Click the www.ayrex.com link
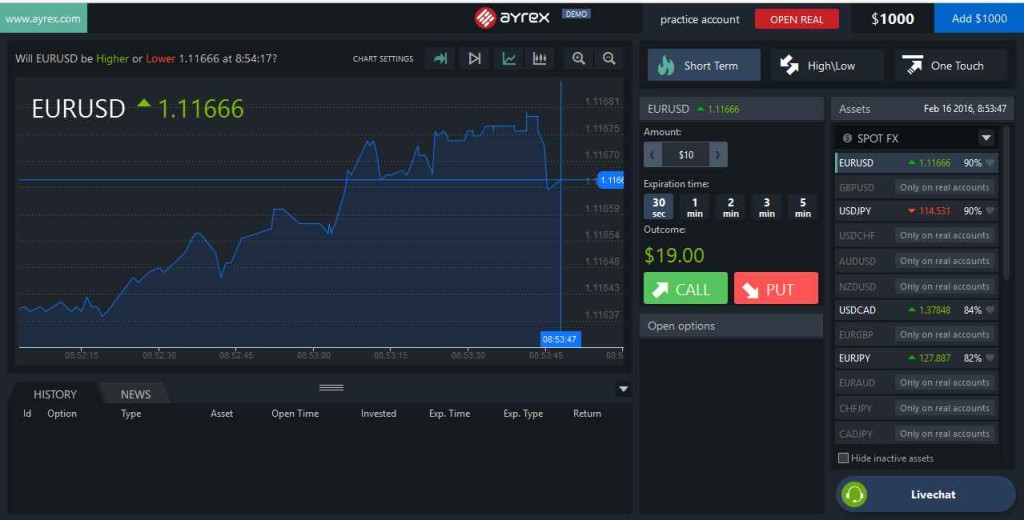1024x520 pixels. click(x=43, y=18)
